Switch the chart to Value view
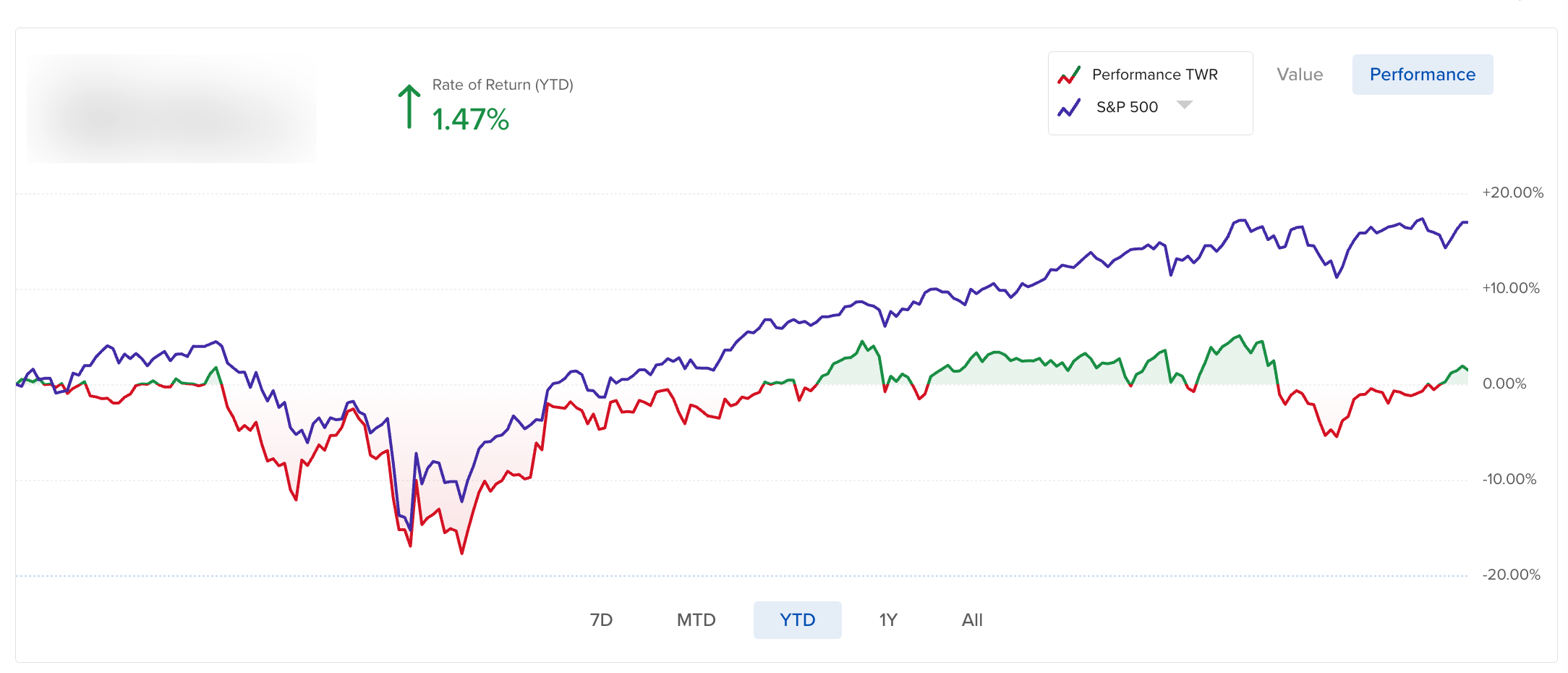This screenshot has height=673, width=1568. click(x=1300, y=75)
